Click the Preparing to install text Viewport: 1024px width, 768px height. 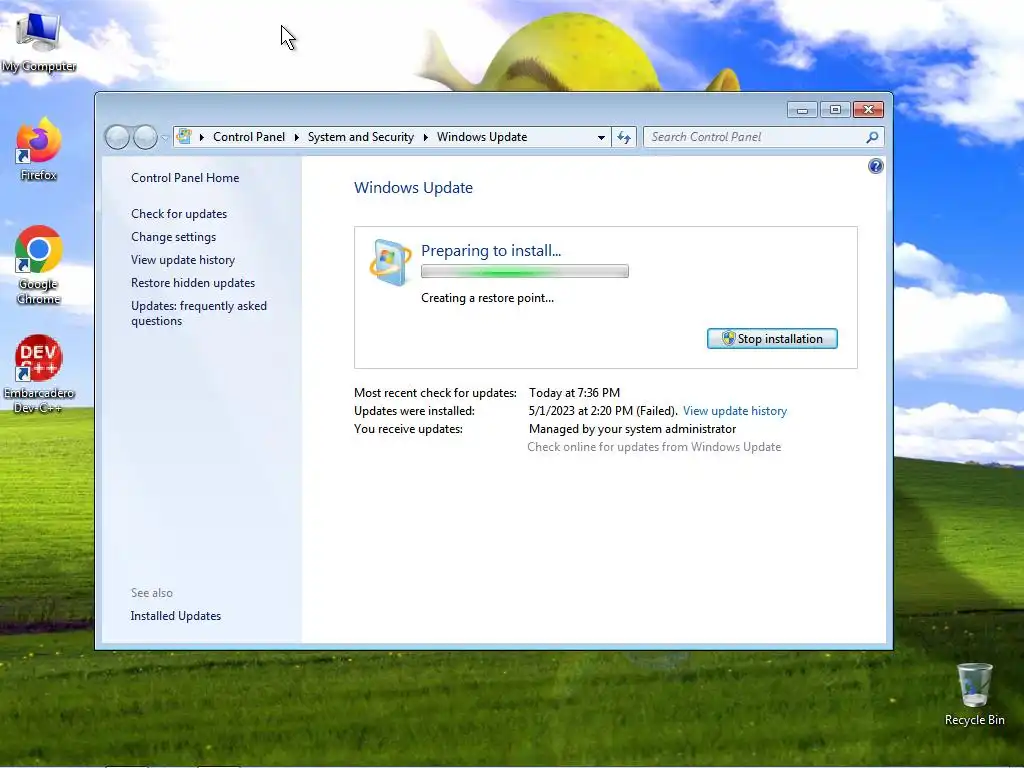click(x=491, y=251)
